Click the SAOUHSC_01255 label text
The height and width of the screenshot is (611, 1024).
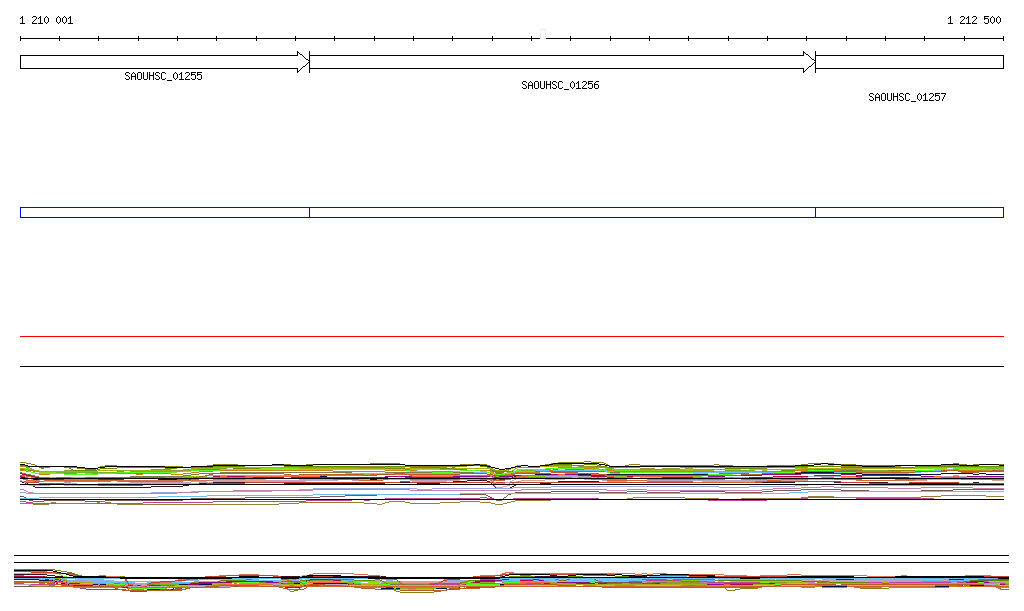pyautogui.click(x=163, y=76)
